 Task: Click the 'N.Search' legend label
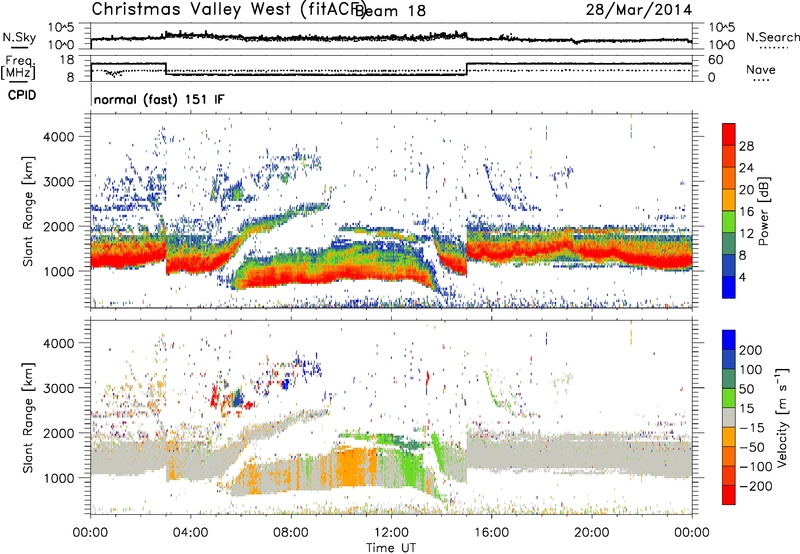(772, 37)
